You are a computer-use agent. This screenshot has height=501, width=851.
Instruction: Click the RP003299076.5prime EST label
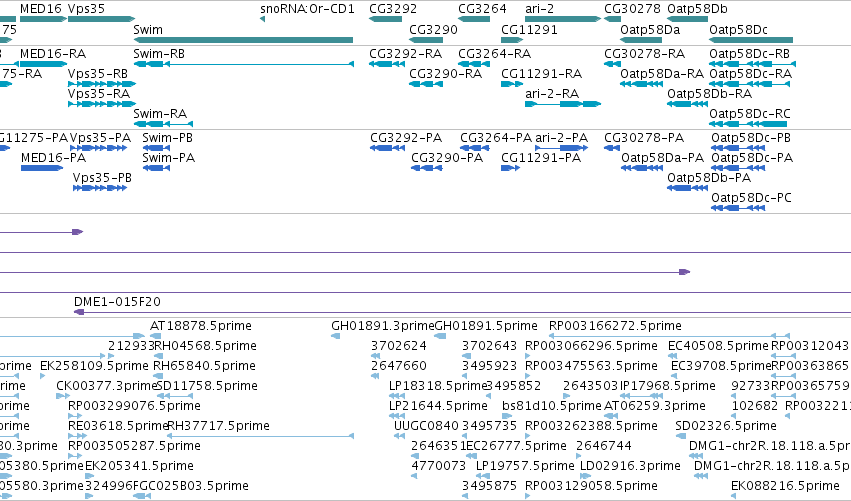point(134,406)
